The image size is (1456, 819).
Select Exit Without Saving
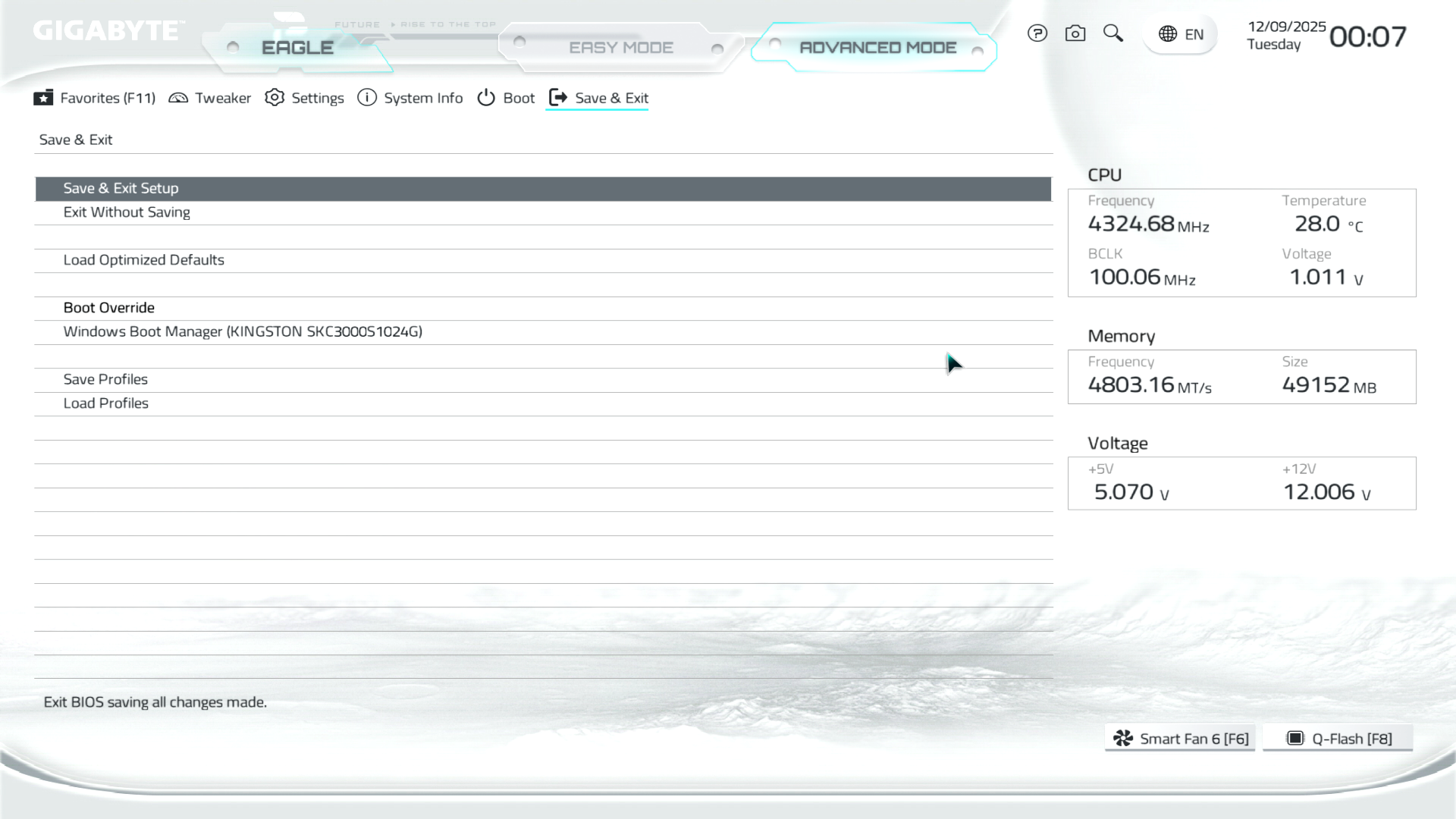127,212
